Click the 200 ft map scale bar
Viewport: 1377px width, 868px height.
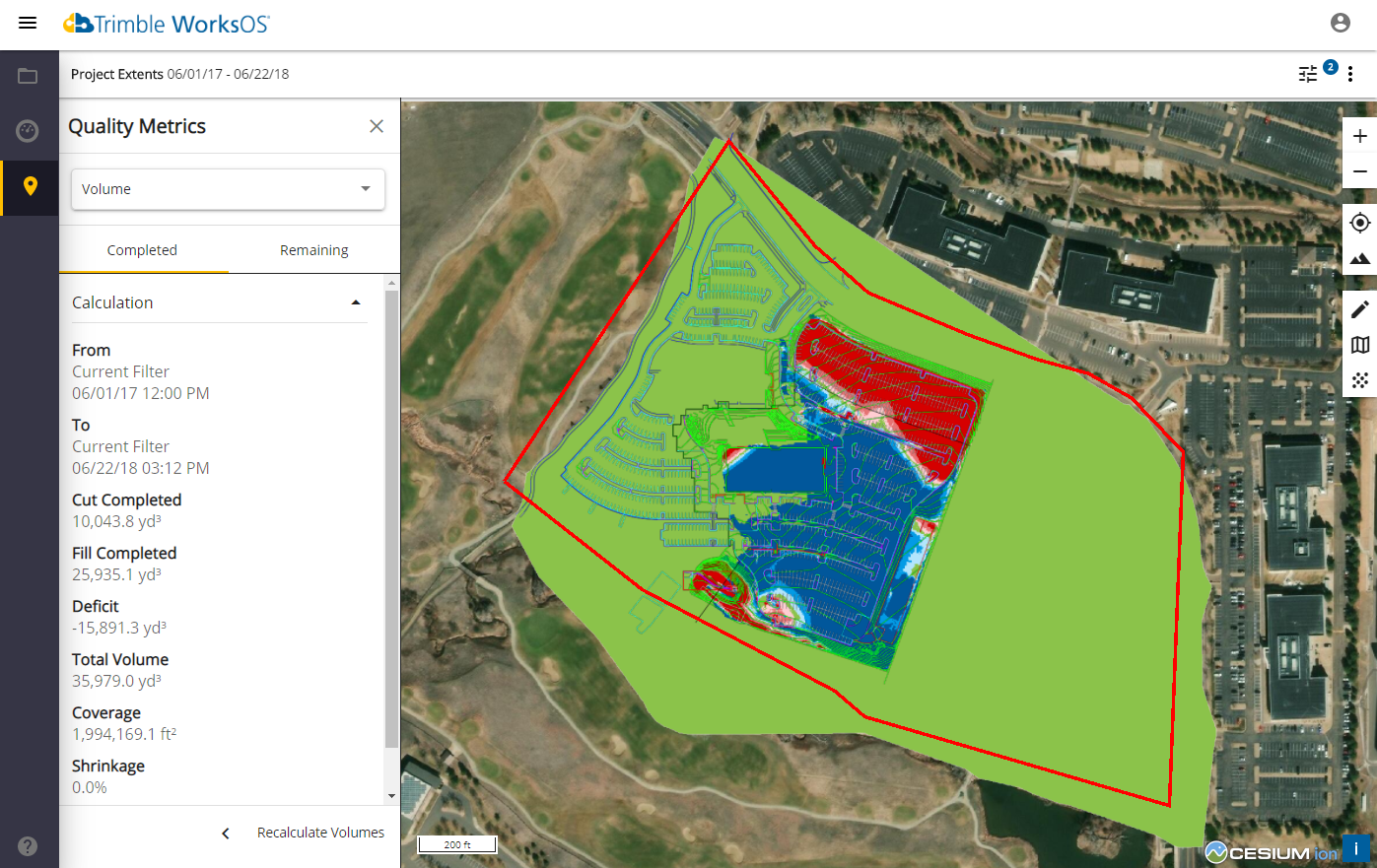tap(457, 844)
